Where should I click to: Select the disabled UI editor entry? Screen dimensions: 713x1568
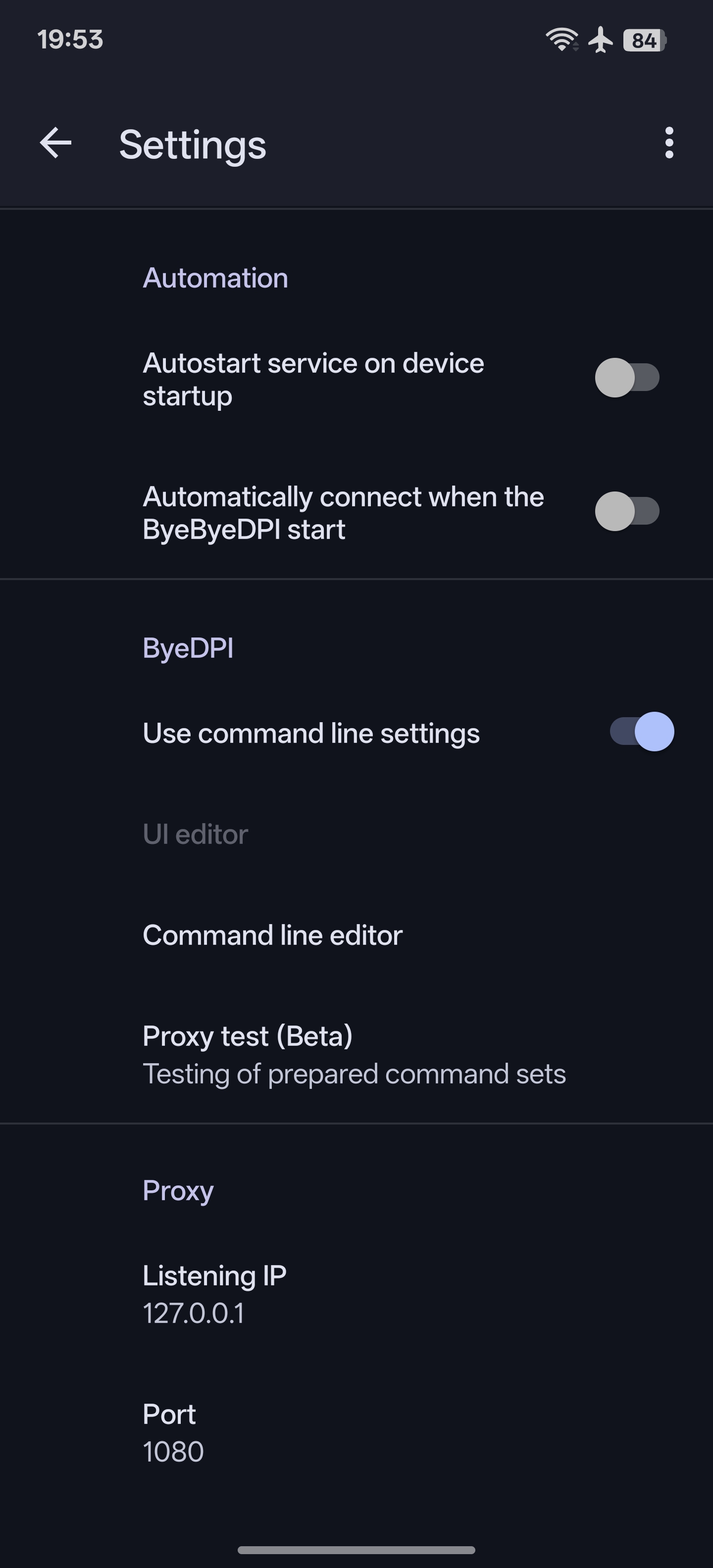(196, 834)
